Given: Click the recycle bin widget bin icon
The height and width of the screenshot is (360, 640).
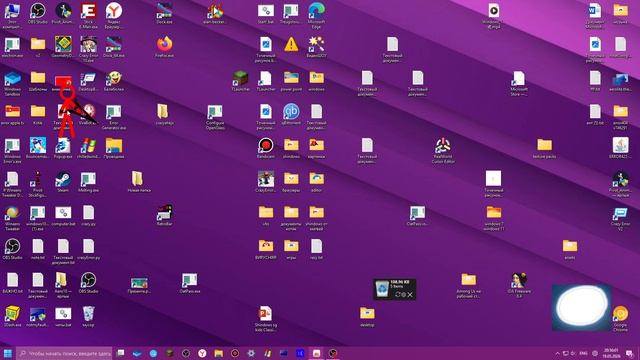Looking at the screenshot, I should [382, 289].
